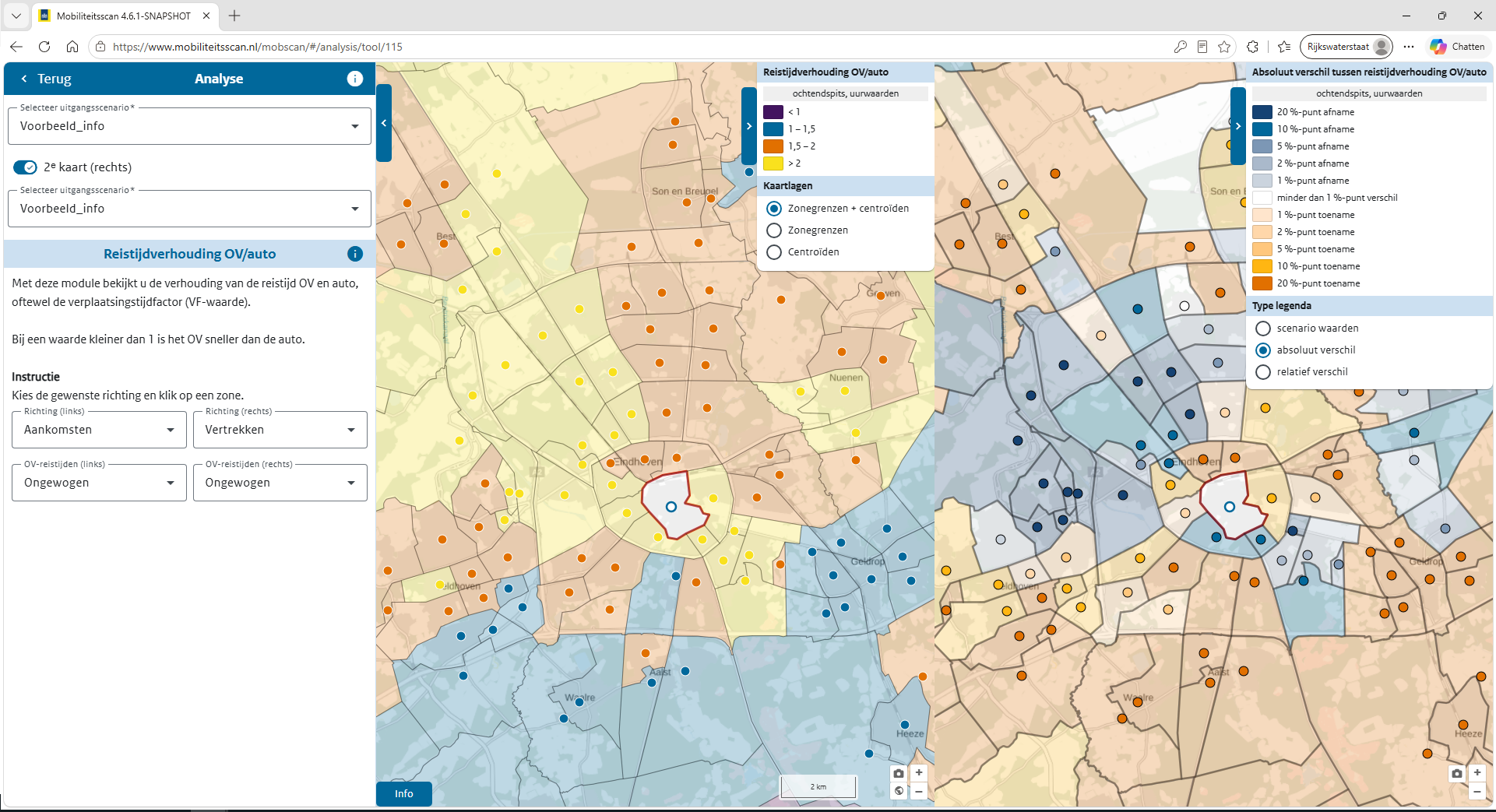1496x812 pixels.
Task: Toggle the 2e kaart (rechts) switch
Action: tap(25, 167)
